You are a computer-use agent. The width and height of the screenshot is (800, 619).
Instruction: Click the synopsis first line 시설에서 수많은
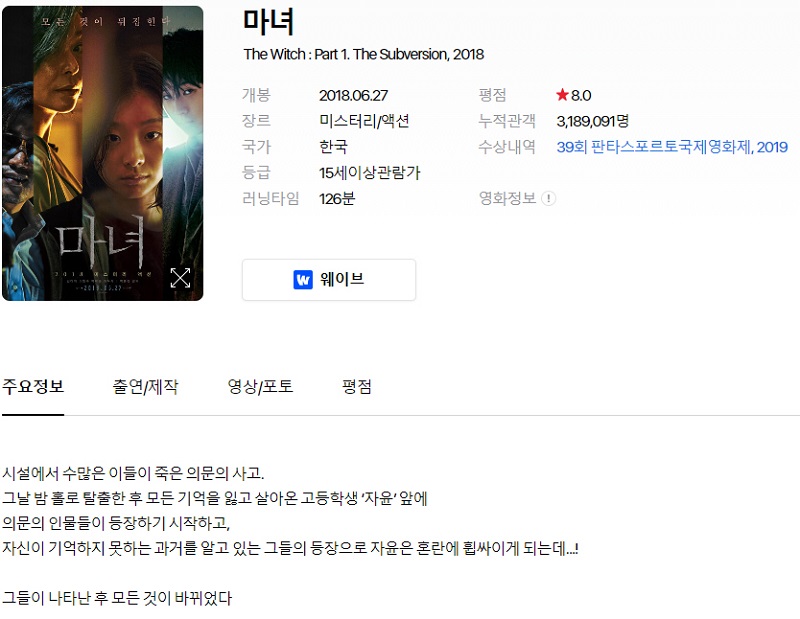pyautogui.click(x=133, y=473)
